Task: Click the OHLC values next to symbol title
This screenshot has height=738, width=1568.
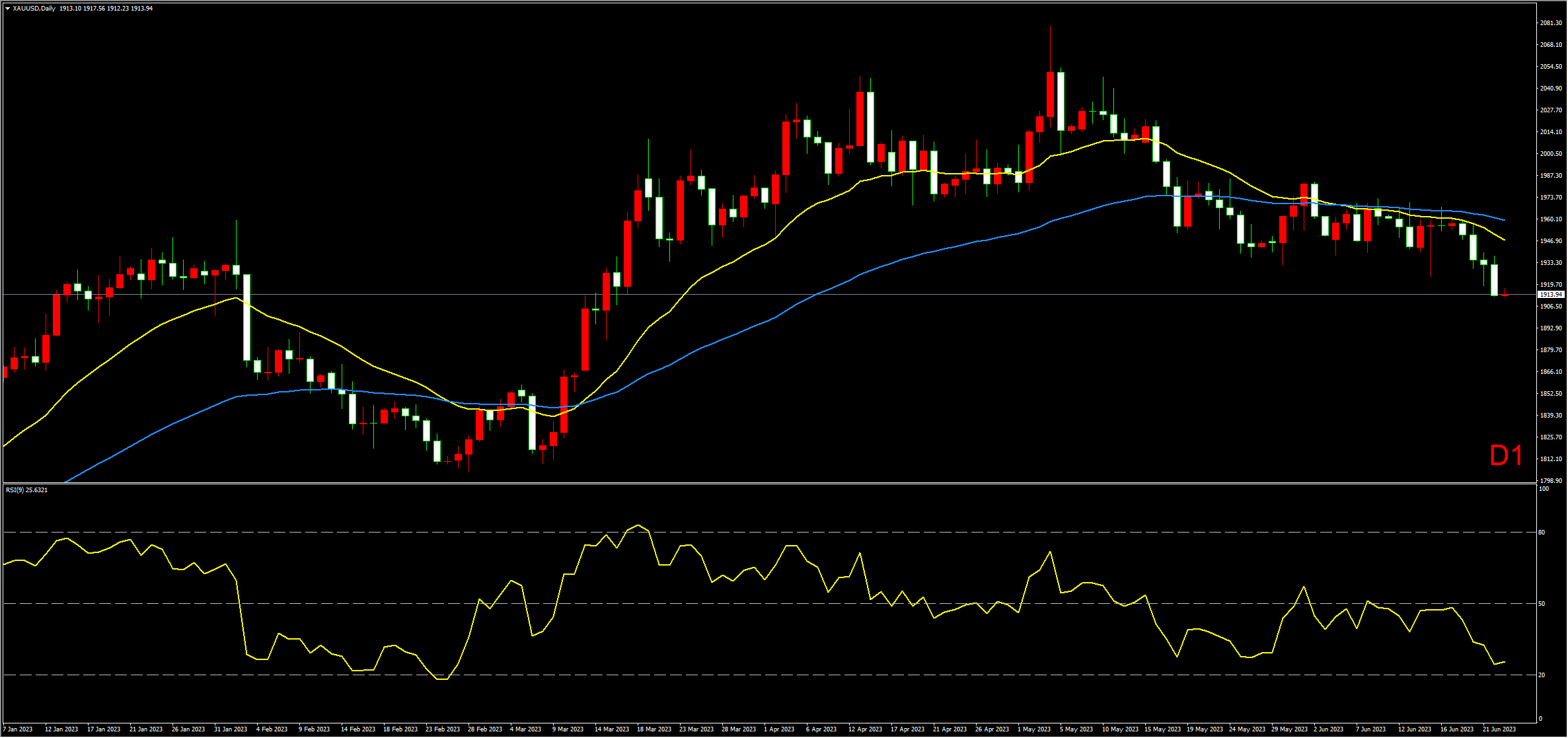Action: pos(106,9)
